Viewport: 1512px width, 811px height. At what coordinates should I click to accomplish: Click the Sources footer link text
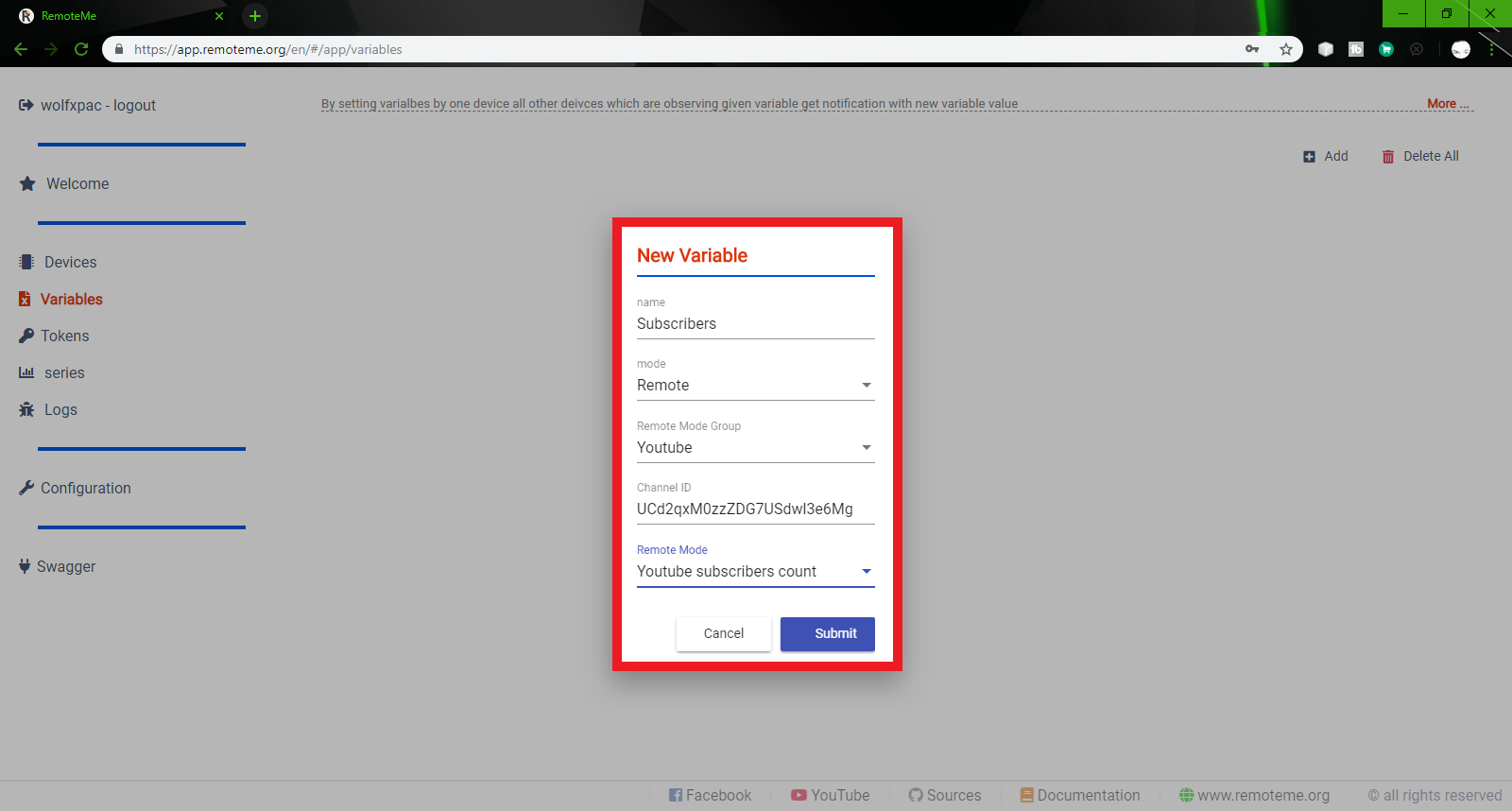tap(954, 795)
